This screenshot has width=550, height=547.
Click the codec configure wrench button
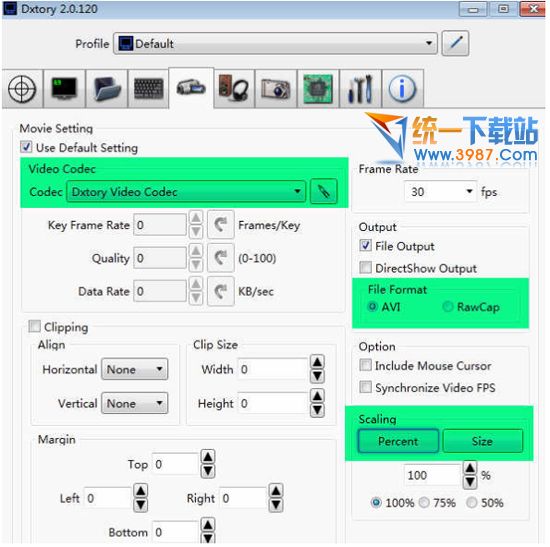pyautogui.click(x=324, y=192)
